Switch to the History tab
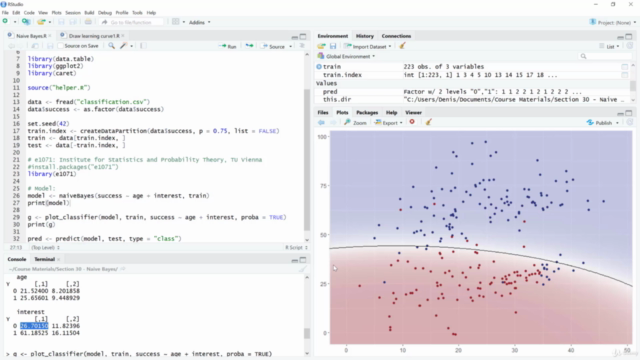Viewport: 640px width, 360px height. [364, 36]
